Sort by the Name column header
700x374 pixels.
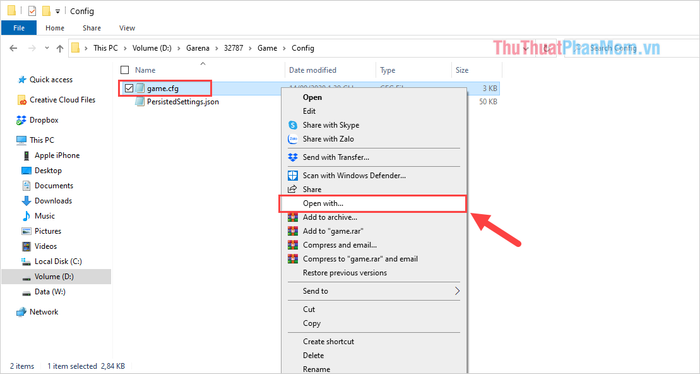pos(145,70)
